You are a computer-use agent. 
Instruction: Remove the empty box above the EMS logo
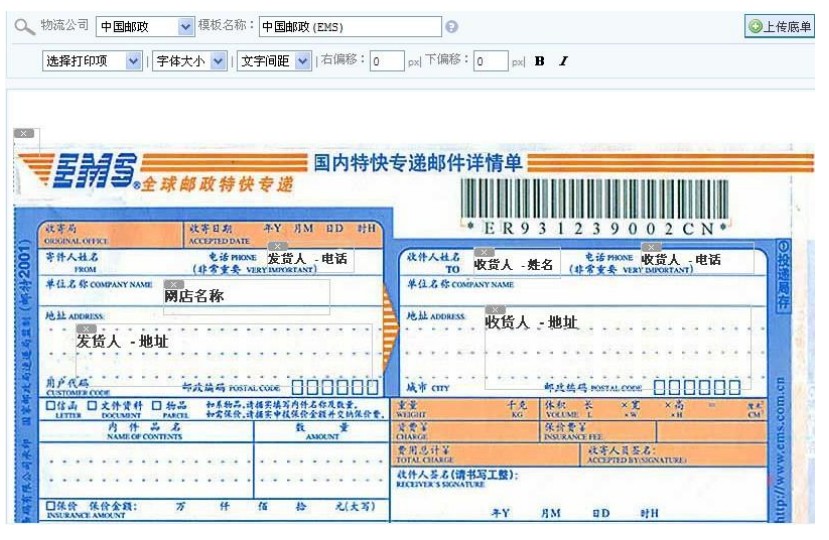(23, 133)
